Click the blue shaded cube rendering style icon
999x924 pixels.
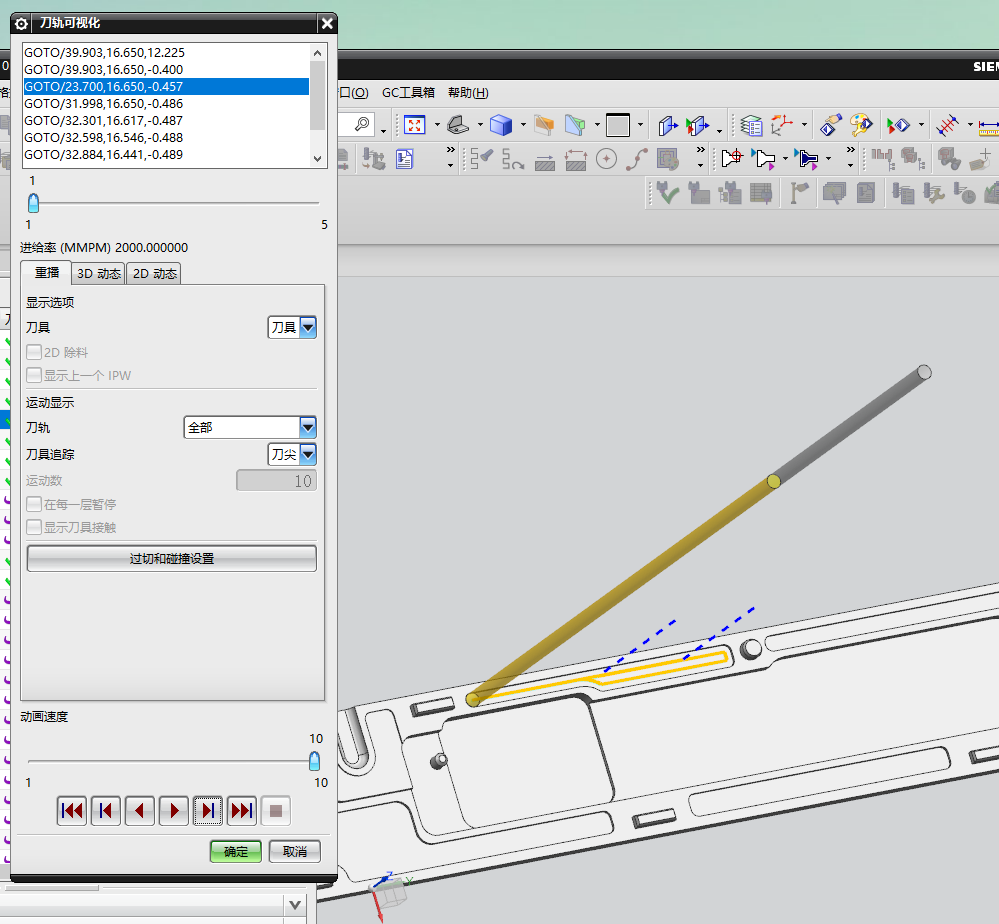click(500, 125)
